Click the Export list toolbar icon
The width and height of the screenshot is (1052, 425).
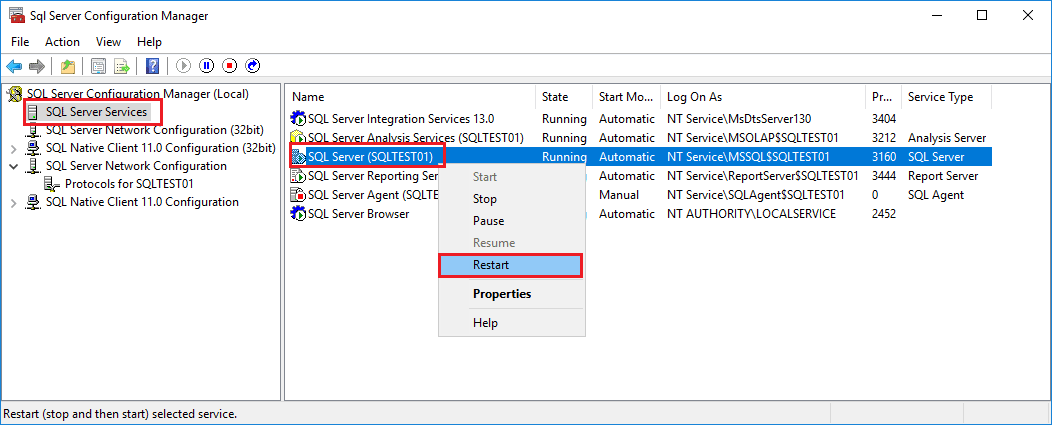point(122,66)
